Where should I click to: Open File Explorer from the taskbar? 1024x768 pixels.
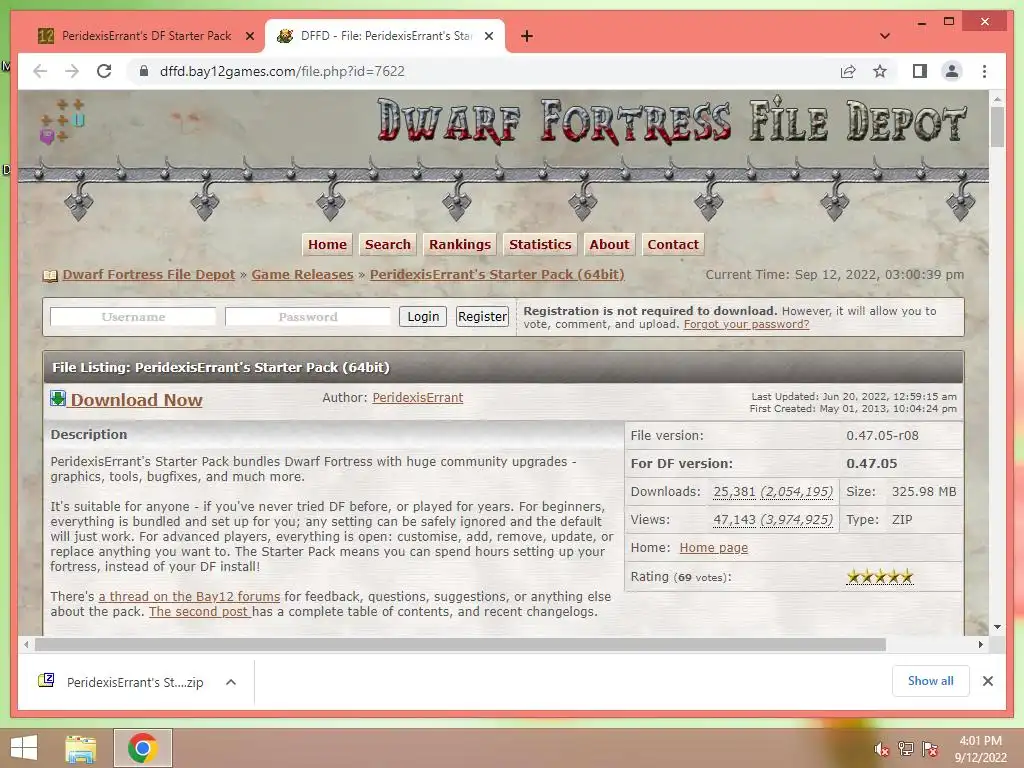click(80, 748)
